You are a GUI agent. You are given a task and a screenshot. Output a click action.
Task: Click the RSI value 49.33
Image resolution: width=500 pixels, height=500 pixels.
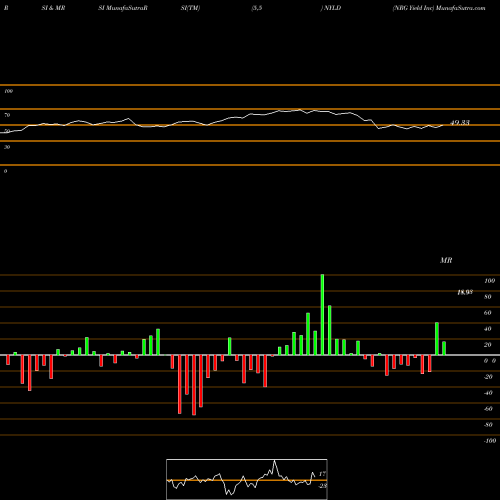(460, 123)
